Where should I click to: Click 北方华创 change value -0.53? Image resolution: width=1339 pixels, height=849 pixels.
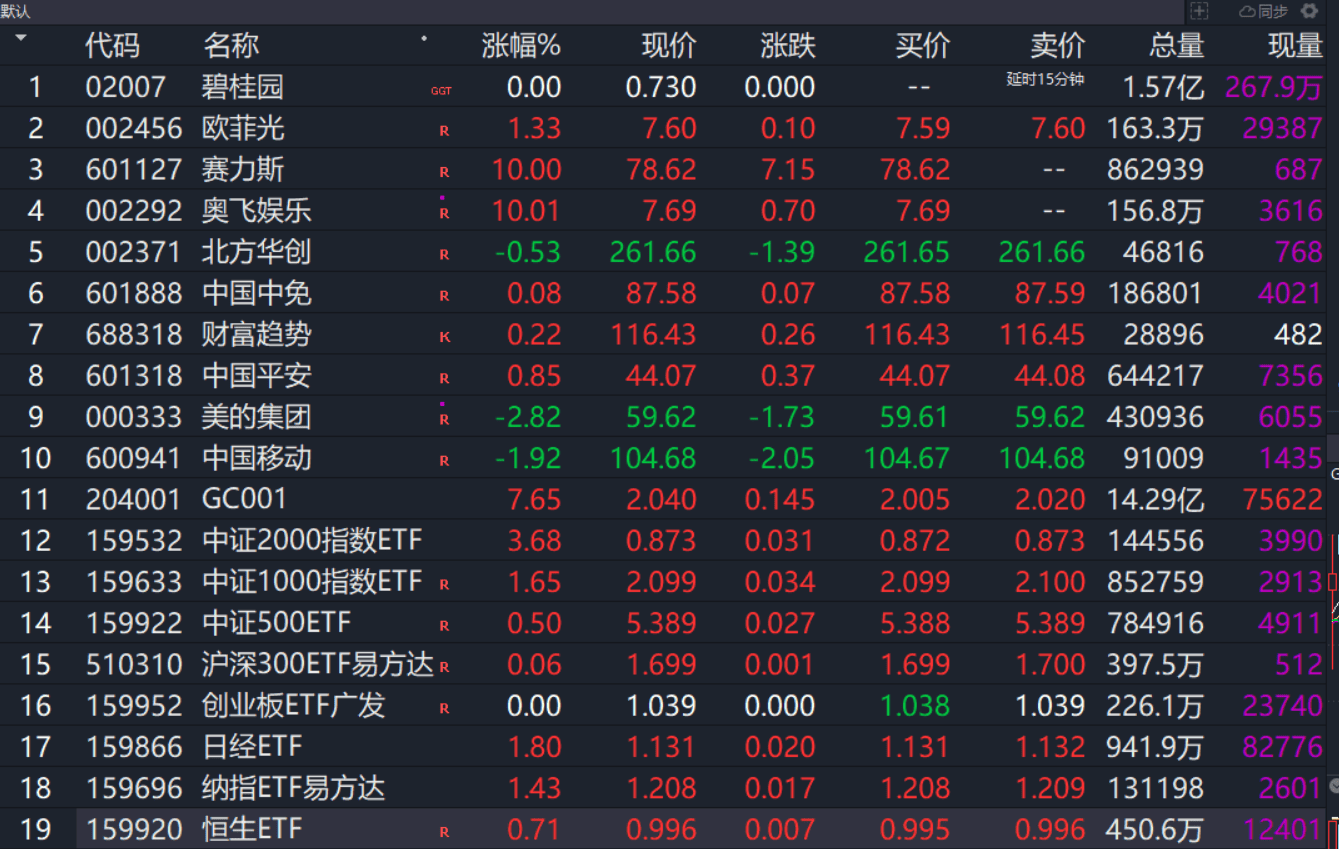(528, 252)
